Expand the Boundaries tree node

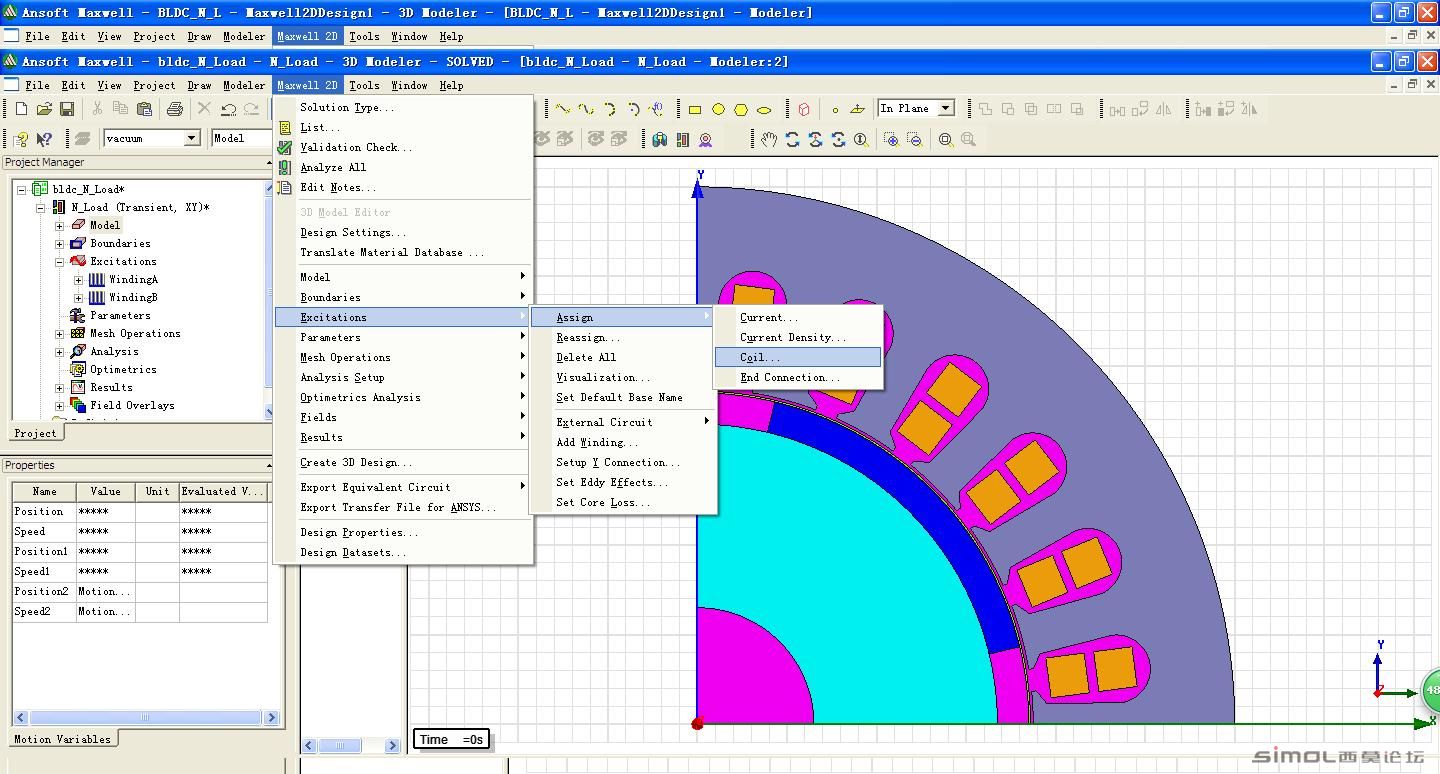[59, 243]
